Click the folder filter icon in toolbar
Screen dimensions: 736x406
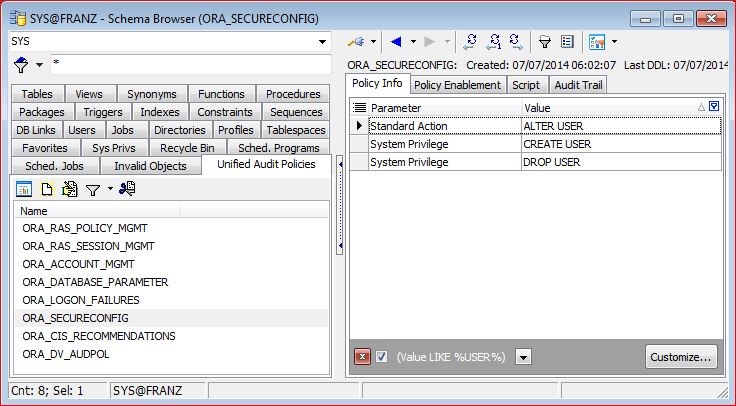[x=544, y=42]
